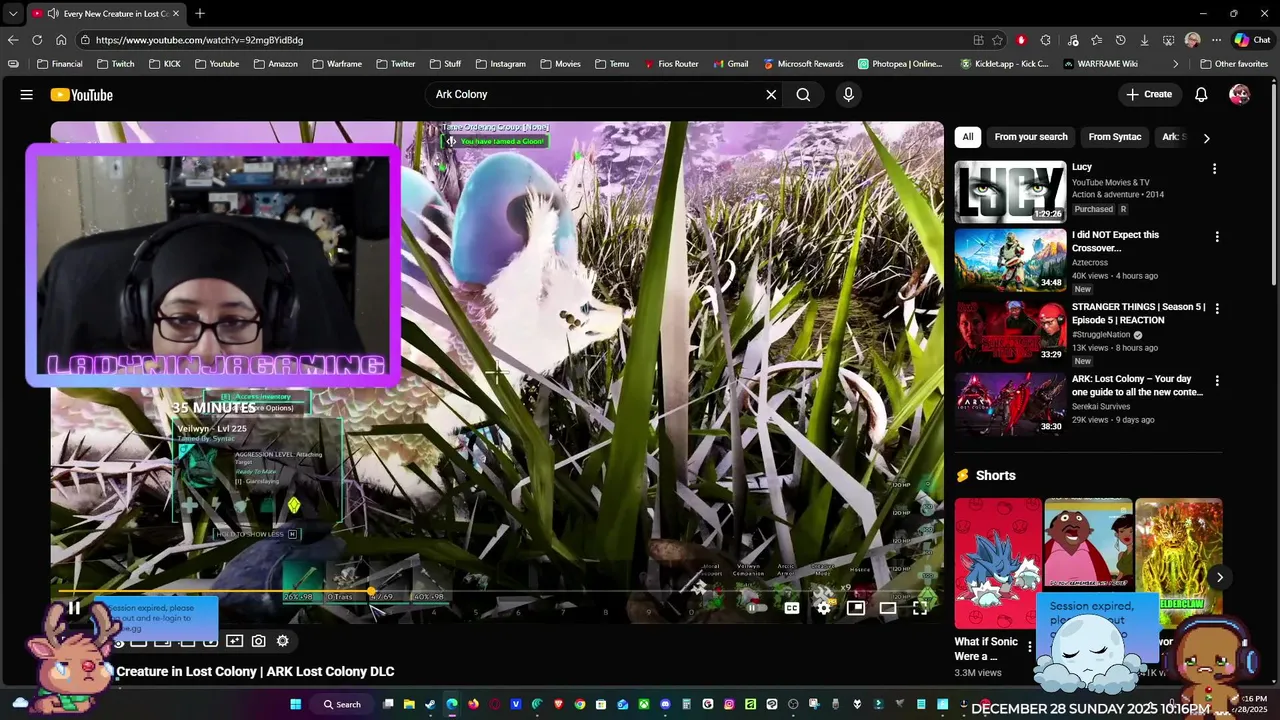Open File Explorer from taskbar
1280x720 pixels.
(x=409, y=704)
